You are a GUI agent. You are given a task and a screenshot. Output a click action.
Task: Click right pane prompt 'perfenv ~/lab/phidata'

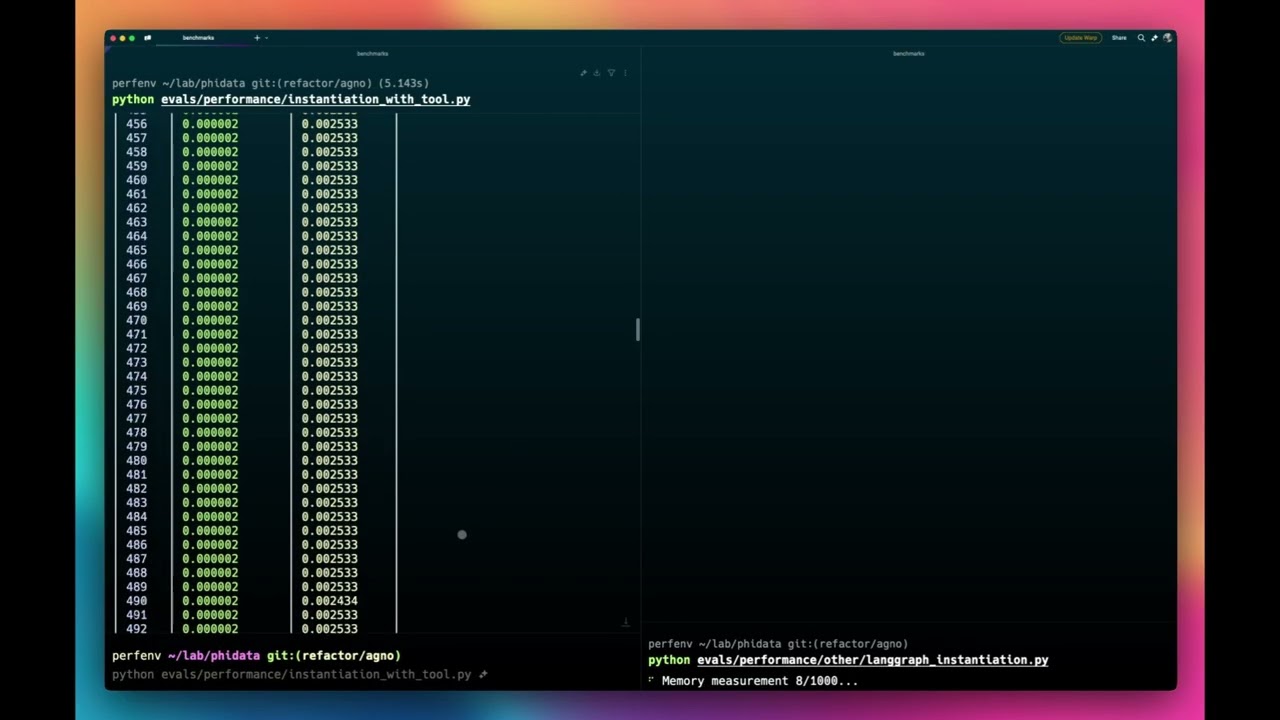(714, 644)
